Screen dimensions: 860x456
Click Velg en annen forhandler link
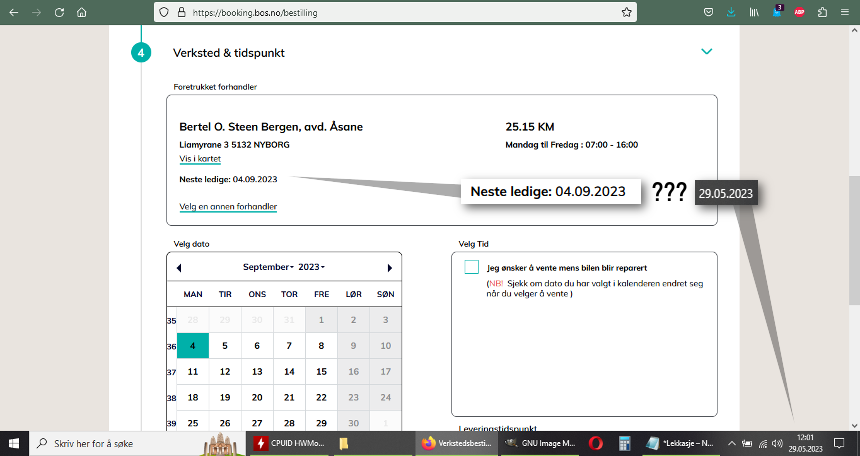tap(228, 206)
